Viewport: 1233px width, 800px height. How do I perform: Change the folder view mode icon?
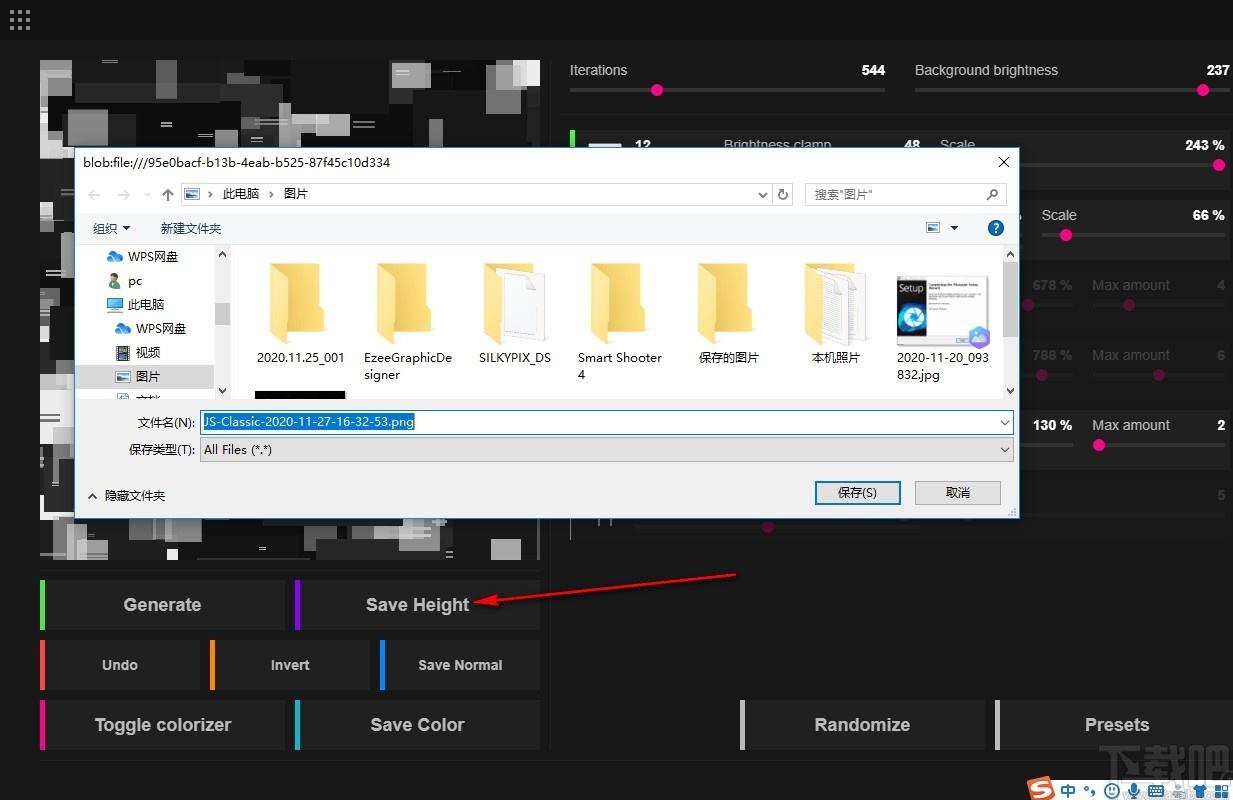[933, 228]
